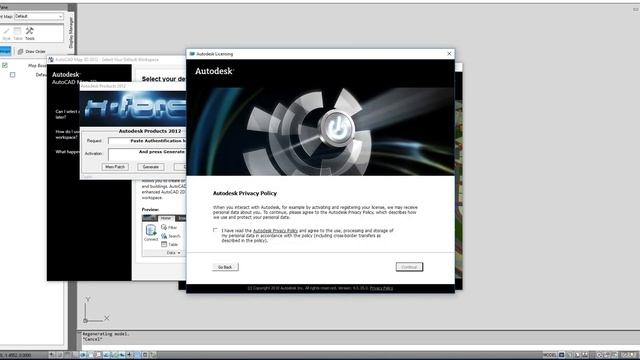640x360 pixels.
Task: Click the 'What happens' help question in the workspace dialog
Action: [67, 152]
